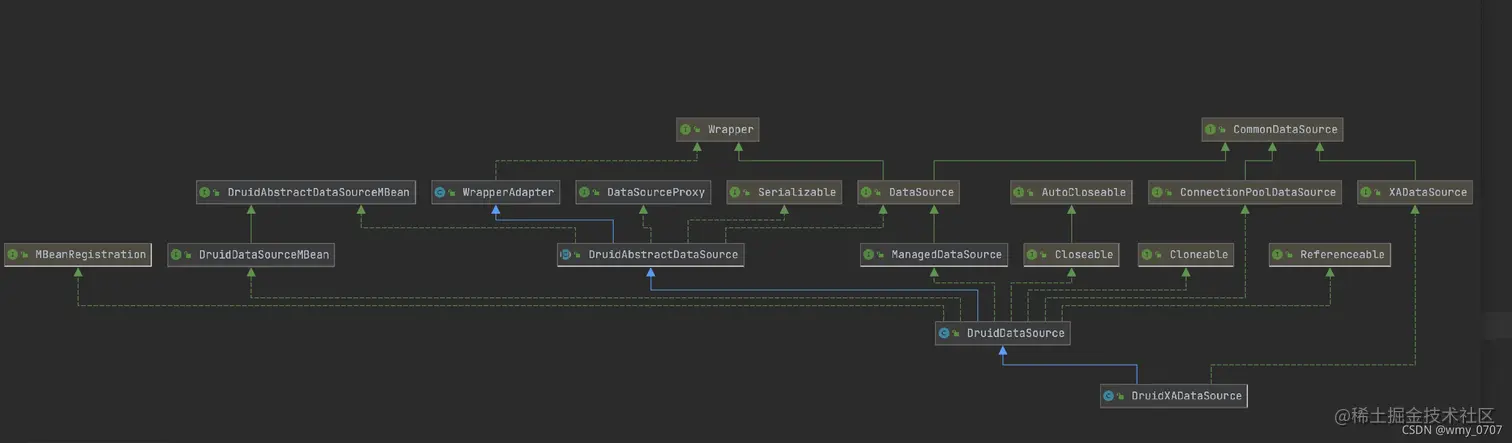Click the interface icon on Closeable node

1031,255
